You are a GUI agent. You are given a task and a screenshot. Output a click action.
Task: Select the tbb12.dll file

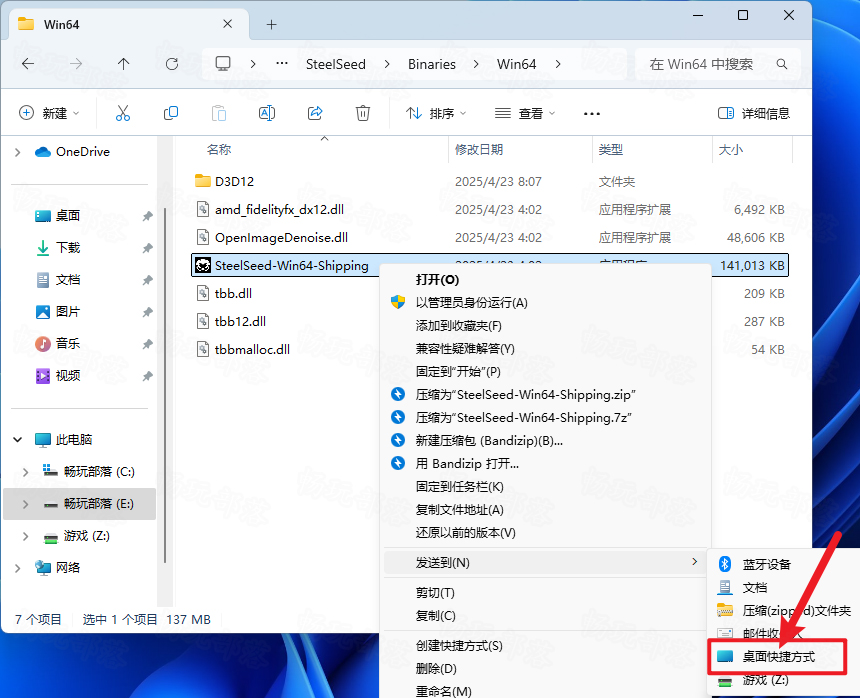tap(240, 321)
